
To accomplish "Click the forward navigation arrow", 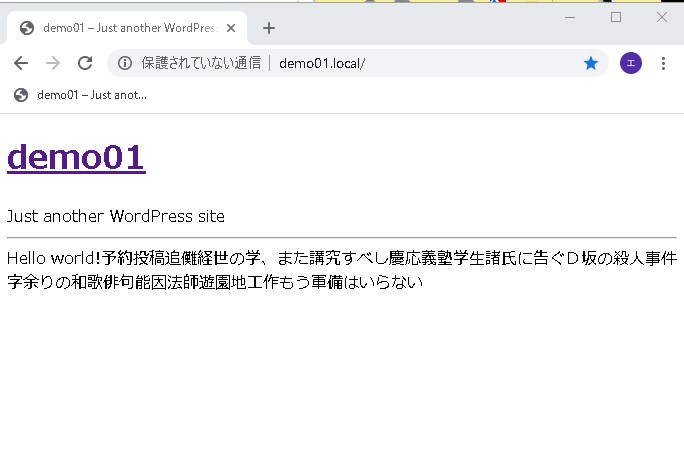I will [x=53, y=63].
